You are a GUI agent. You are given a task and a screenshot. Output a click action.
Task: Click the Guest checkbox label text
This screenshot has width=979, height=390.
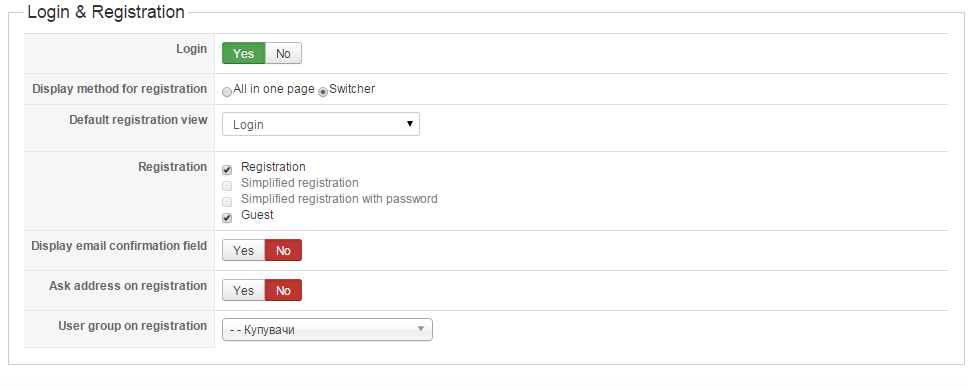pyautogui.click(x=257, y=215)
